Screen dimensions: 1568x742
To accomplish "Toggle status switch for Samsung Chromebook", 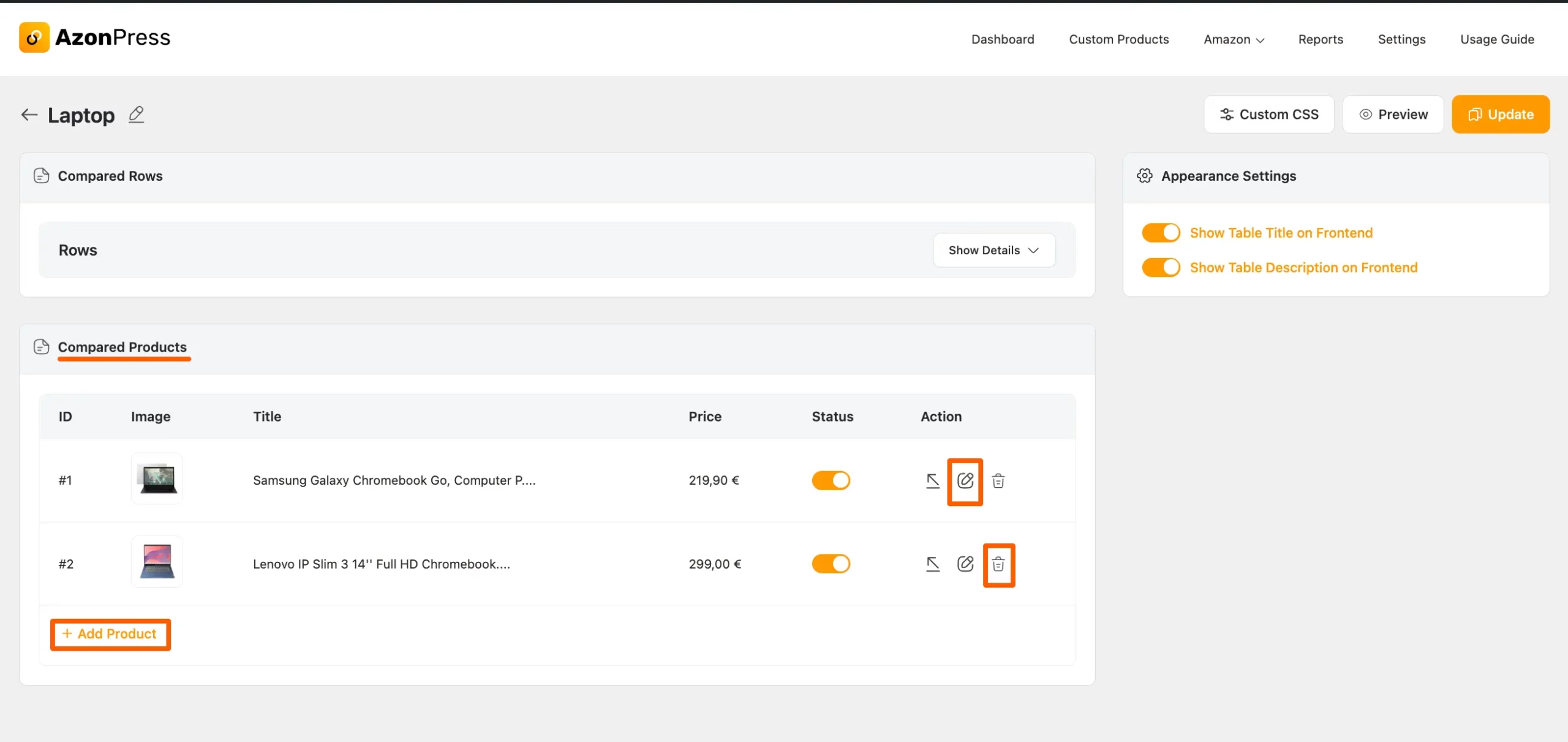I will 831,480.
